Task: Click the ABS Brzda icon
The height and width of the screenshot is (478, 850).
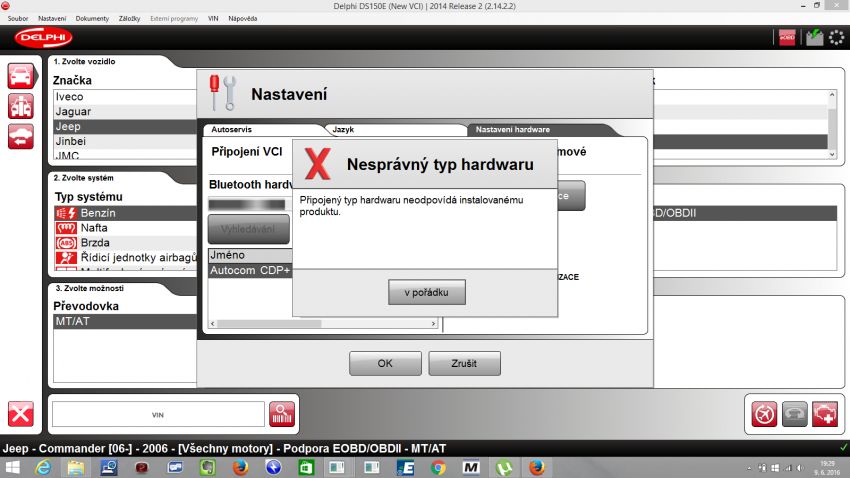Action: click(66, 243)
